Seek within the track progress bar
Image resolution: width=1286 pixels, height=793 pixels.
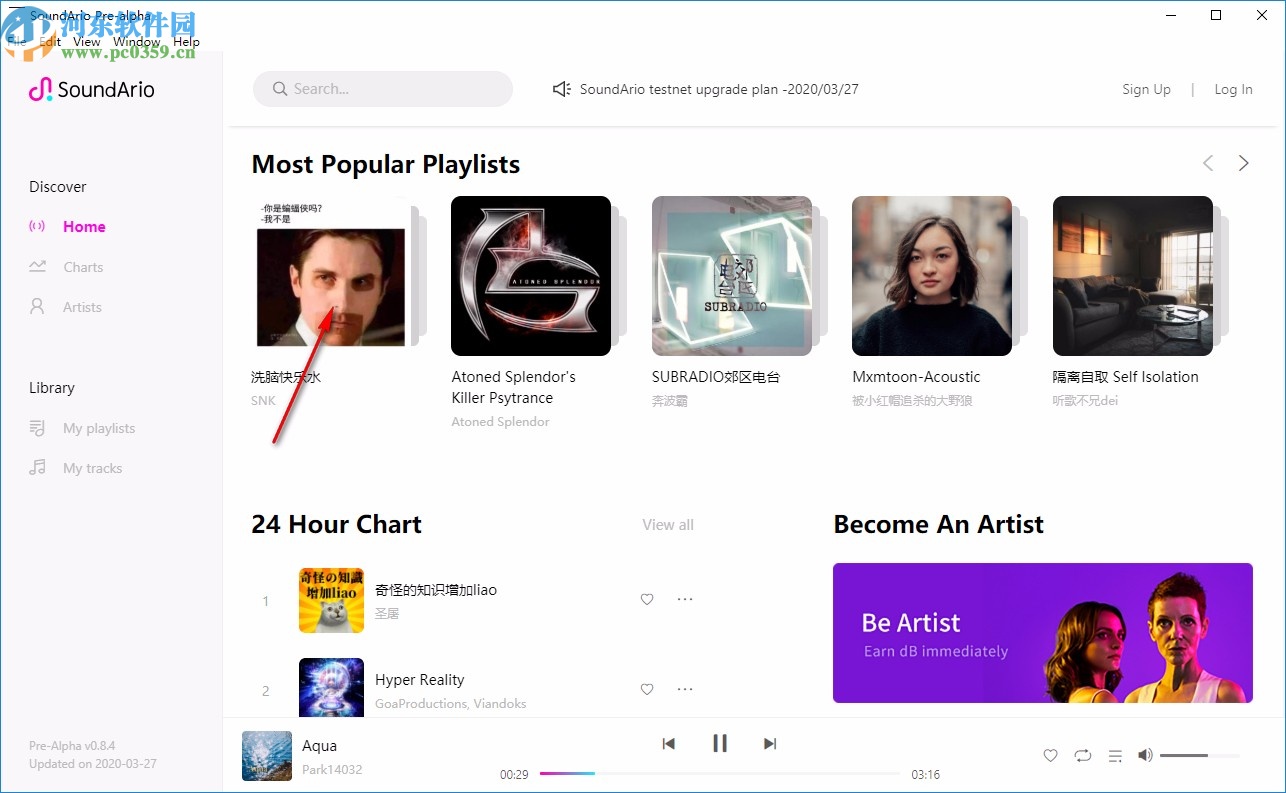[x=720, y=773]
